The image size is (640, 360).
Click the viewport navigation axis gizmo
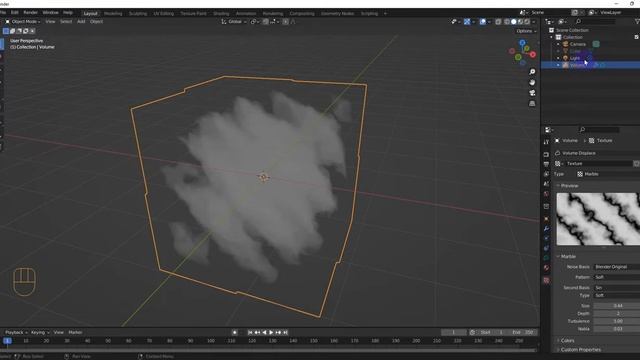click(x=522, y=52)
